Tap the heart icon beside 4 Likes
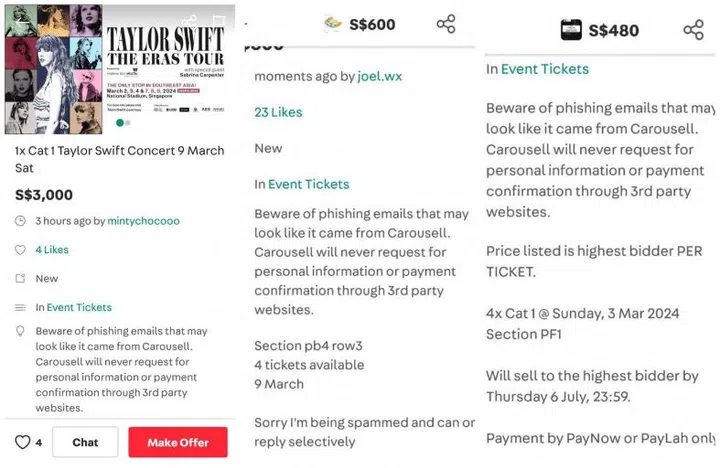The width and height of the screenshot is (720, 468). pos(20,250)
